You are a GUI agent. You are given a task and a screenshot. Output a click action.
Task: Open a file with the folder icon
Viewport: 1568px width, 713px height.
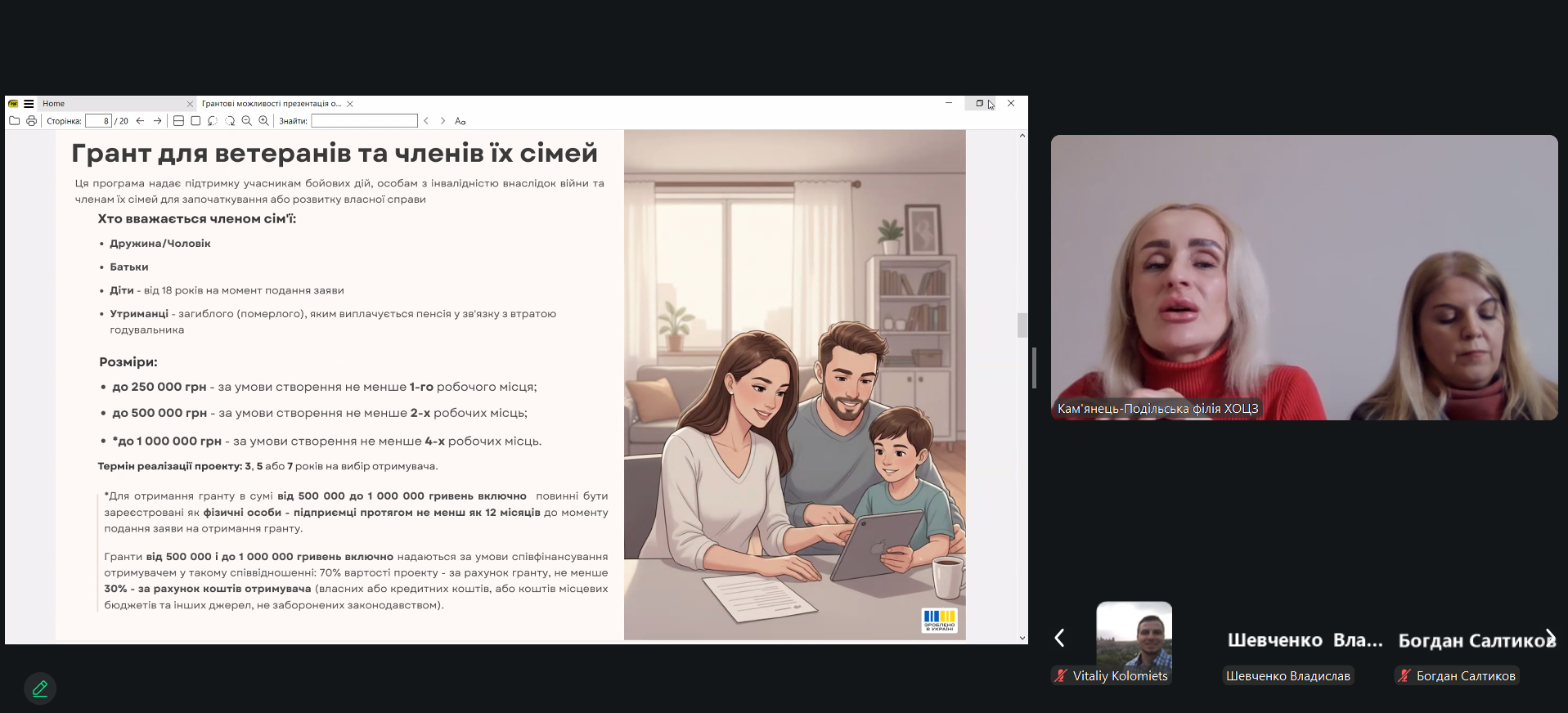point(14,121)
